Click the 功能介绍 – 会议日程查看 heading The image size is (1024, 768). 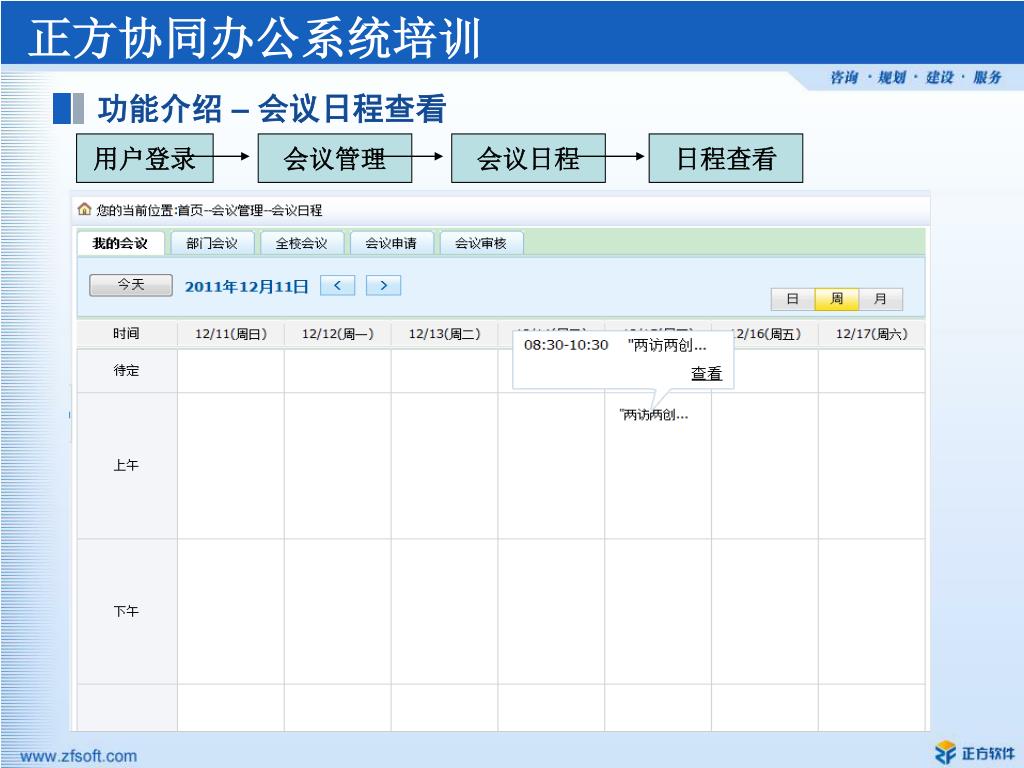[272, 108]
